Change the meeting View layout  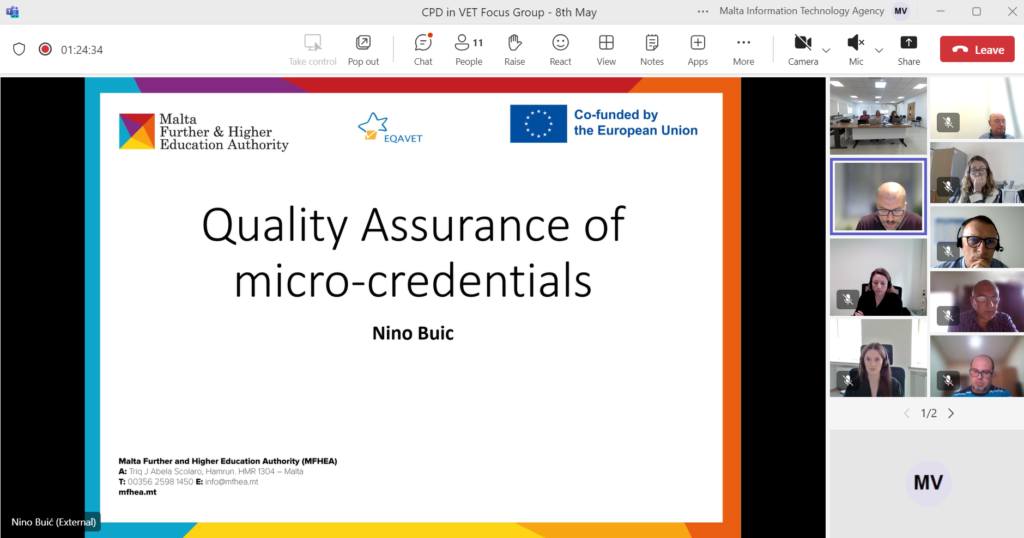(606, 49)
